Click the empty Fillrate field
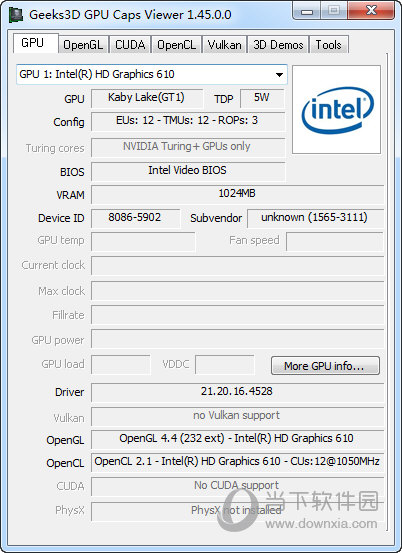 [x=237, y=315]
